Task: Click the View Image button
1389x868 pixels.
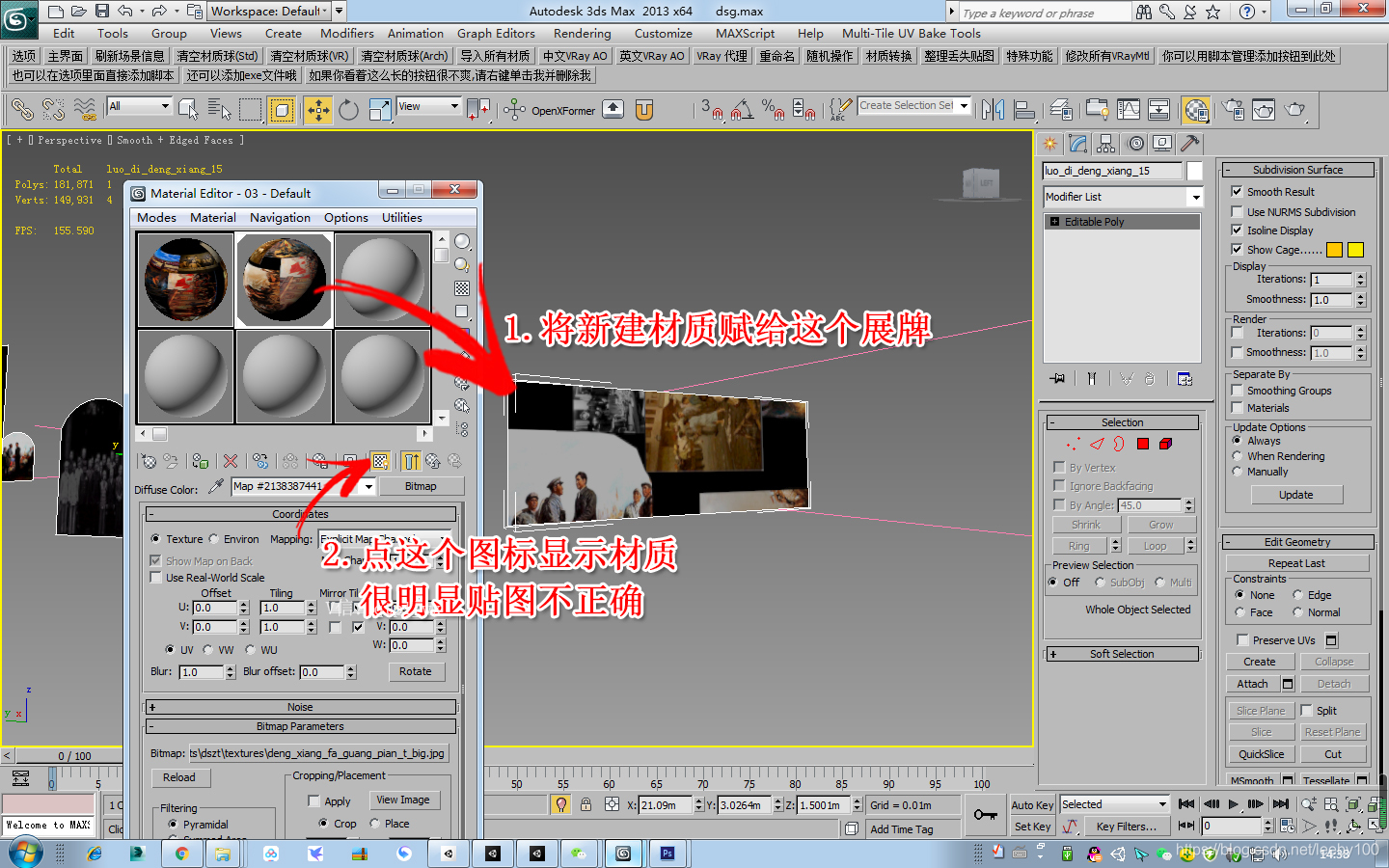Action: point(403,800)
